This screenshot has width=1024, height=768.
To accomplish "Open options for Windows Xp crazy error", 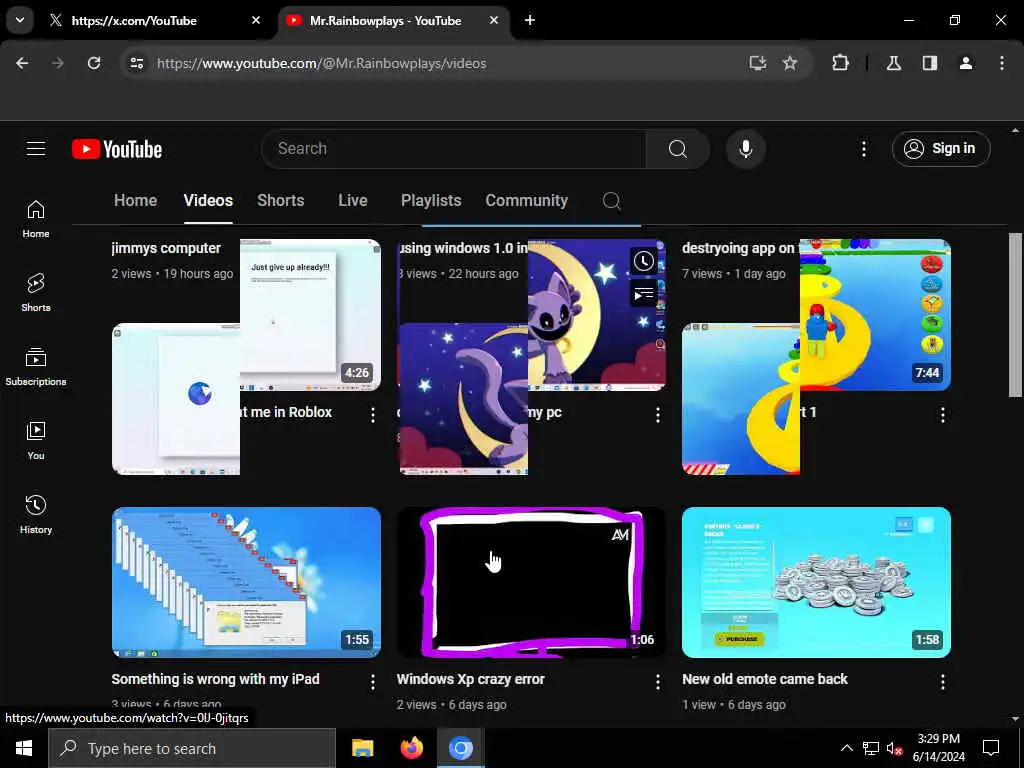I will (x=658, y=682).
